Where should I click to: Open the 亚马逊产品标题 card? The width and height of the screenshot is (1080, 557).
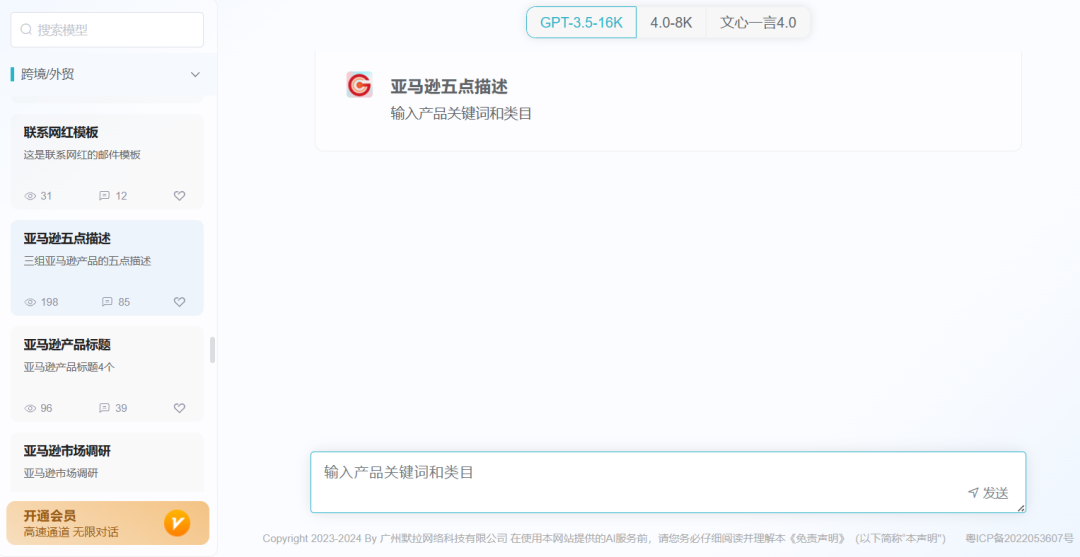click(107, 374)
